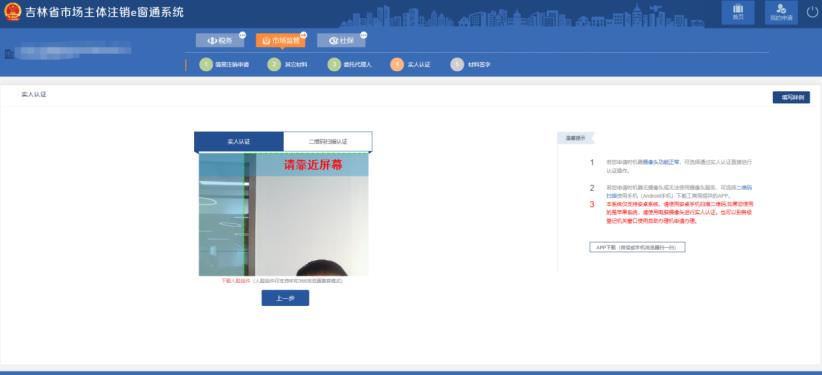
Task: Open the 首页 home button
Action: (x=738, y=13)
